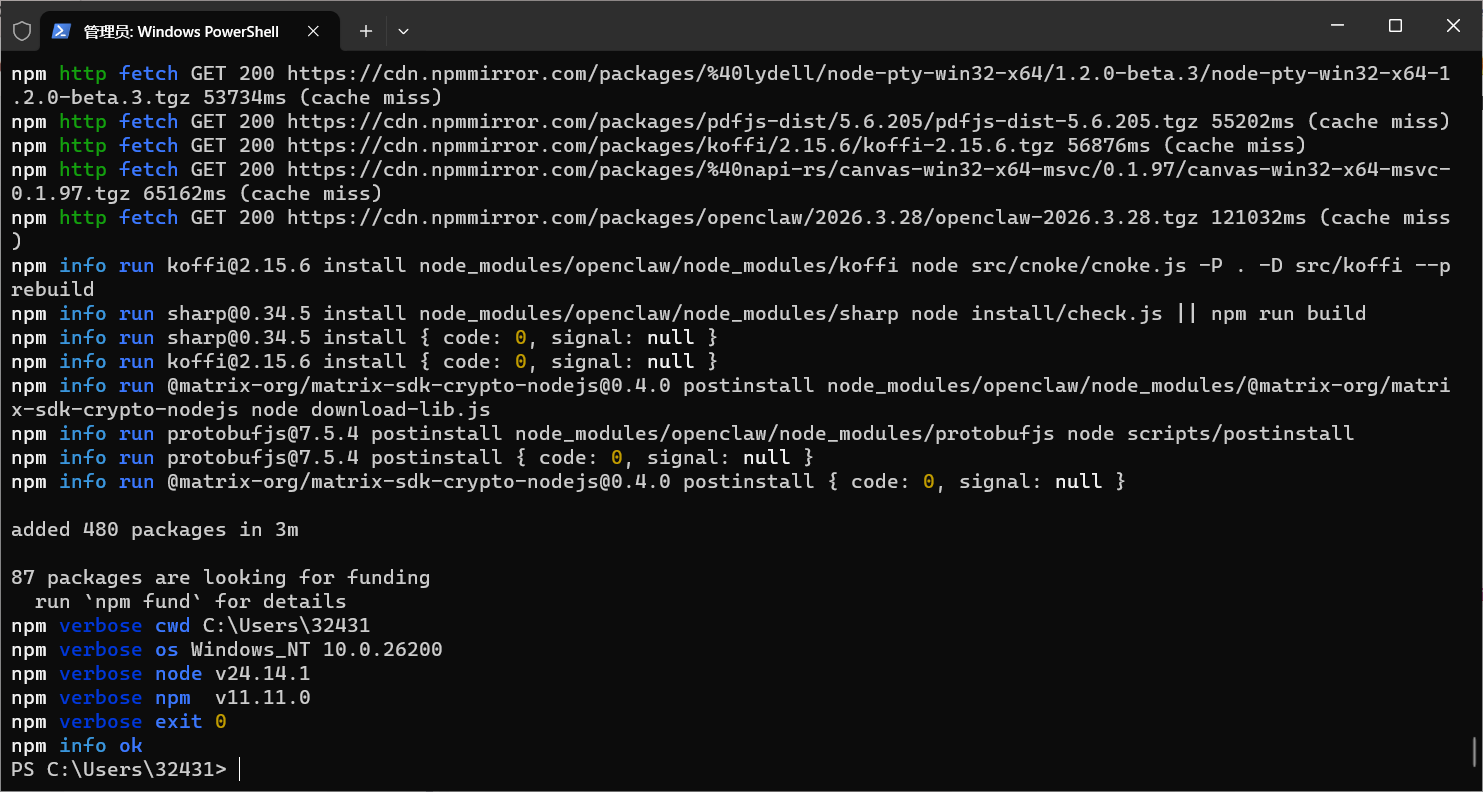Minimize the terminal window
The width and height of the screenshot is (1483, 792).
click(1335, 26)
